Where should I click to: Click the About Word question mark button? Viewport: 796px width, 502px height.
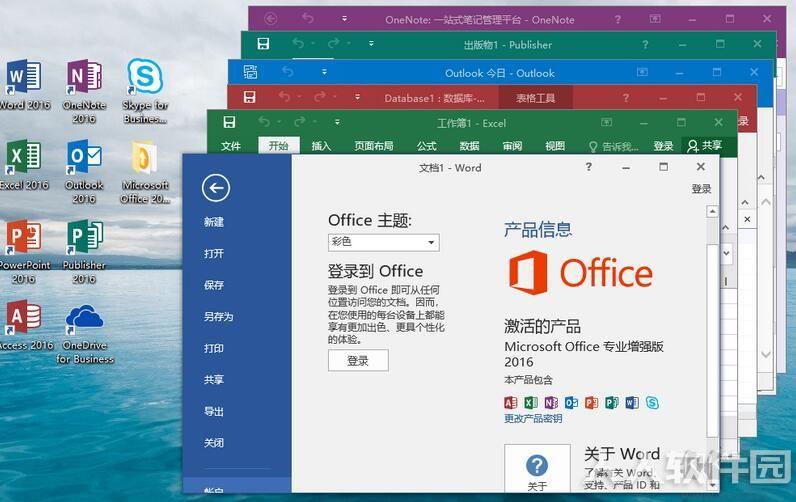[537, 468]
